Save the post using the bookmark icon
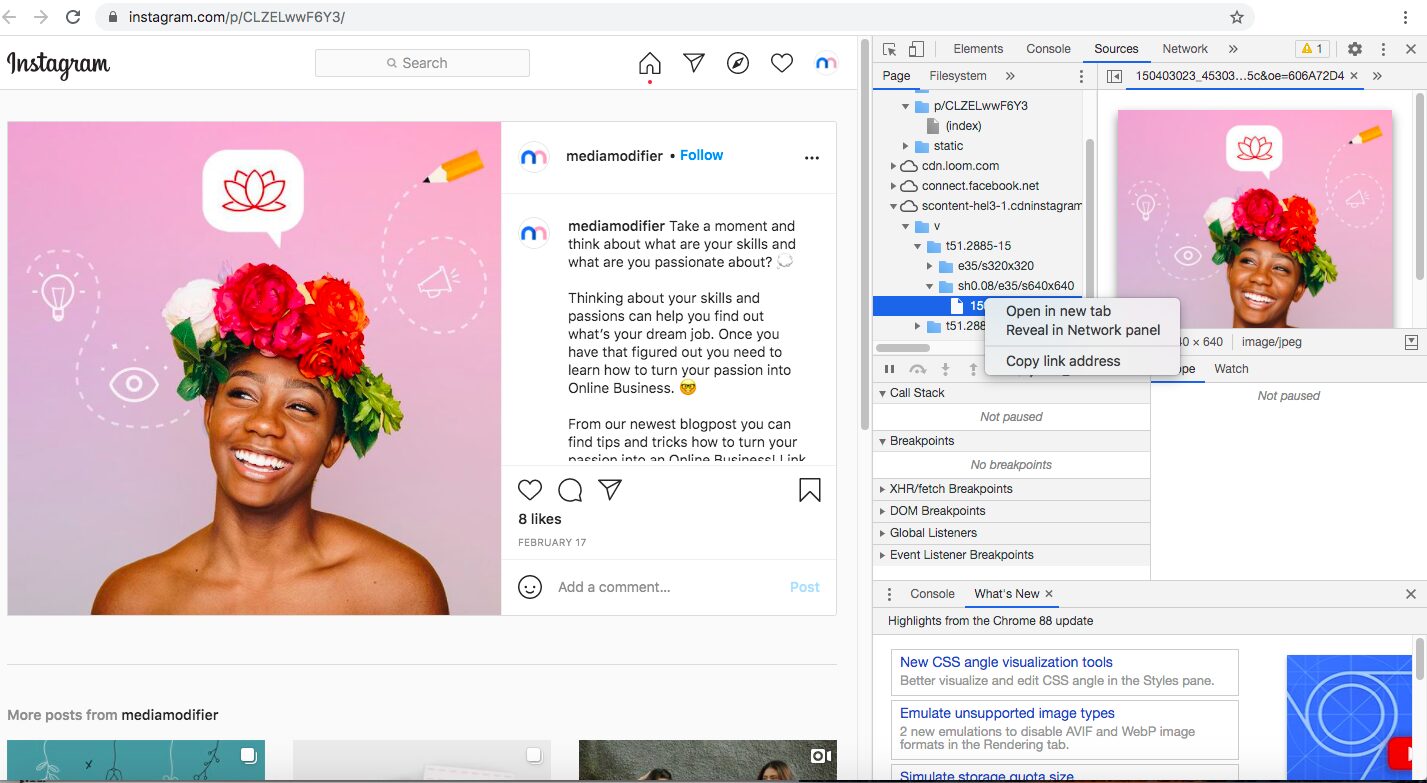The height and width of the screenshot is (783, 1427). pos(809,490)
